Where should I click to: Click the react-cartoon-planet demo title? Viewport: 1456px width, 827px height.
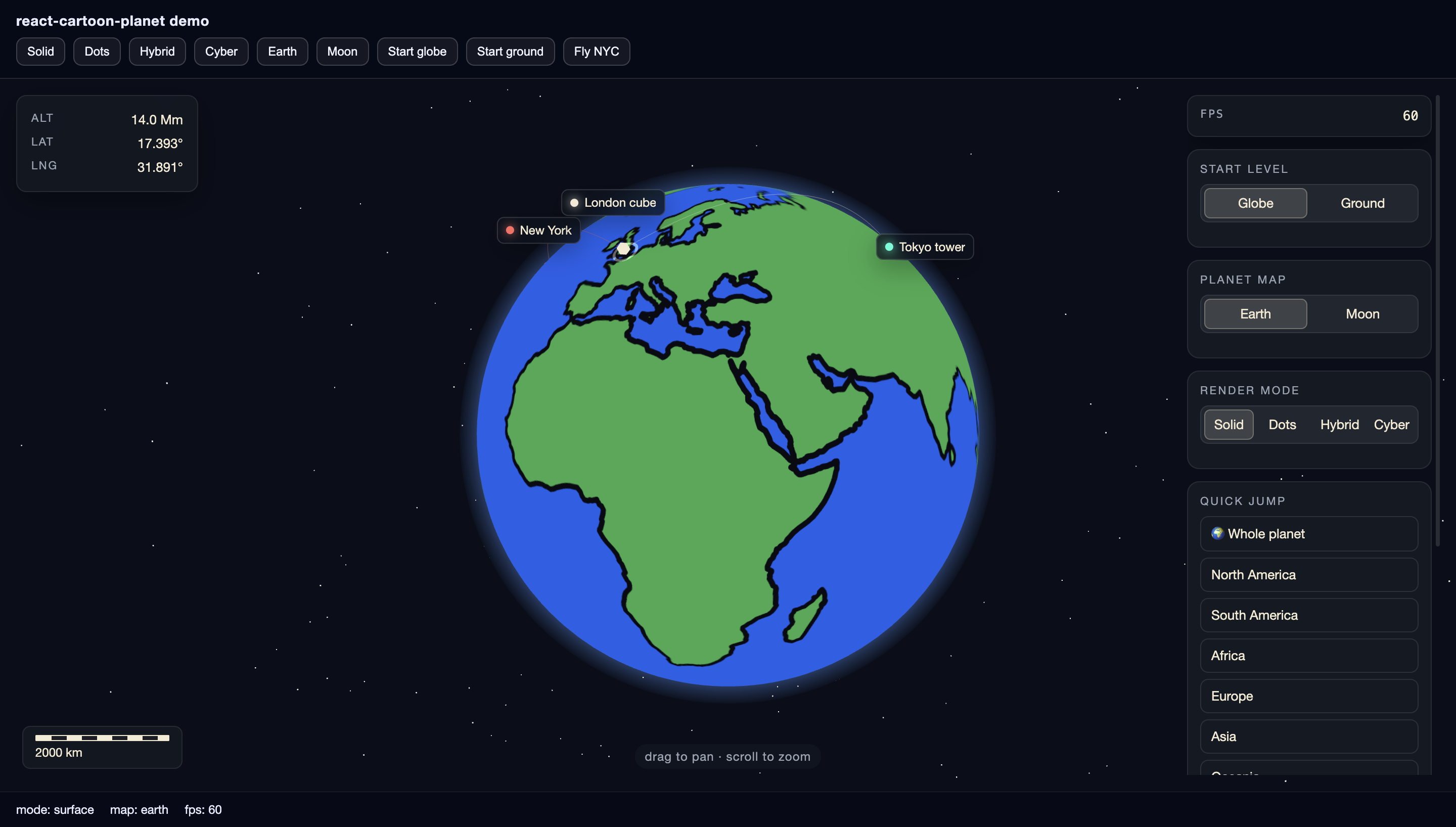(x=112, y=21)
